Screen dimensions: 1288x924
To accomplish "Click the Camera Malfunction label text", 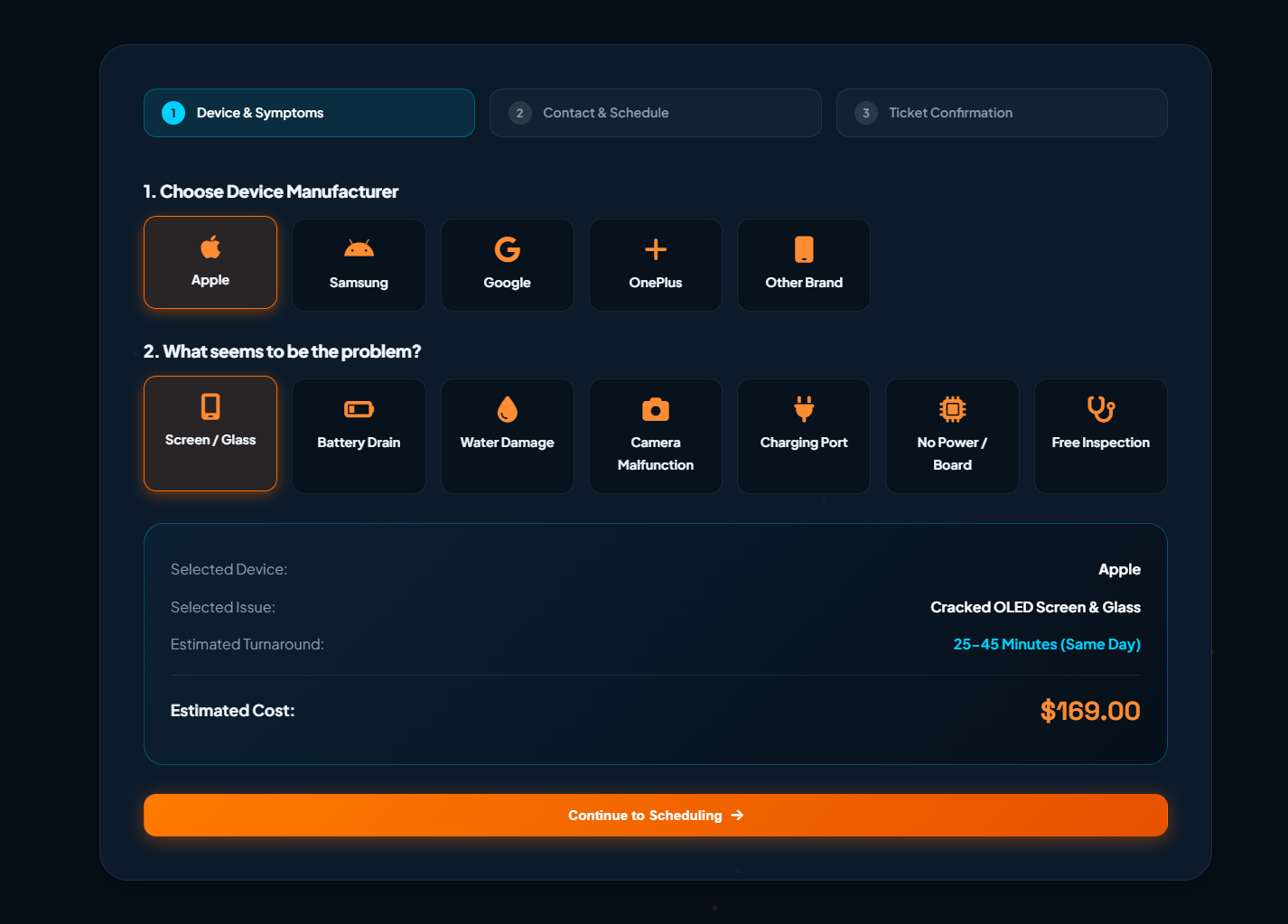I will [656, 453].
